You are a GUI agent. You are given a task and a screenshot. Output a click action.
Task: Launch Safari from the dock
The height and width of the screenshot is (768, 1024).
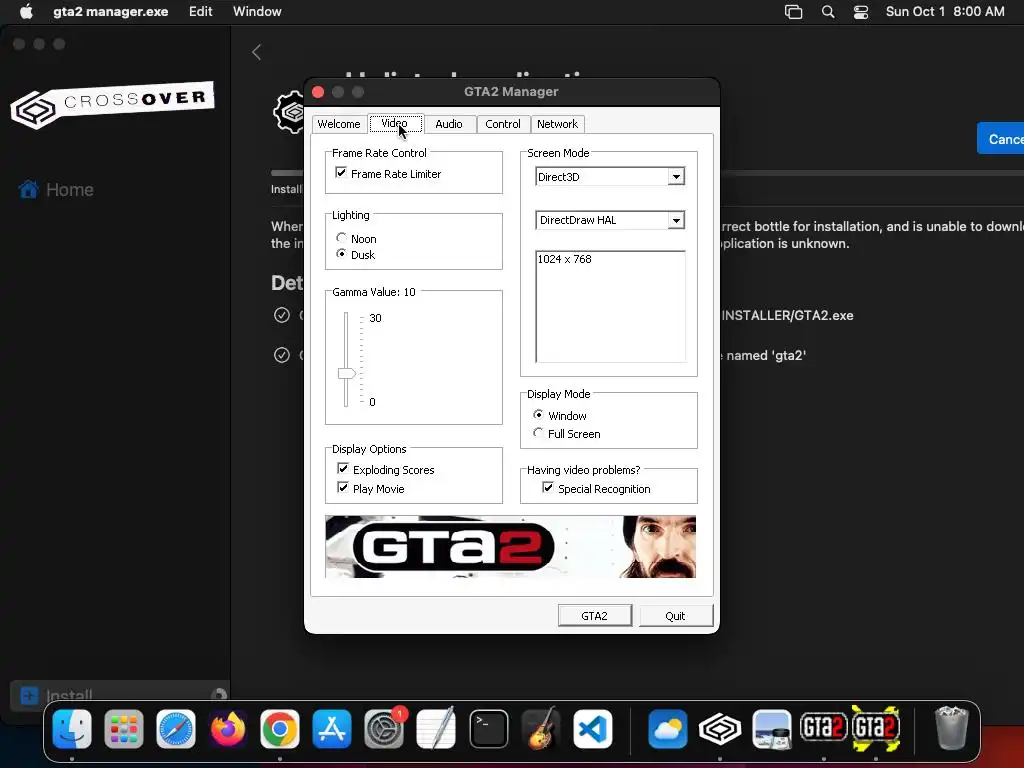tap(176, 729)
